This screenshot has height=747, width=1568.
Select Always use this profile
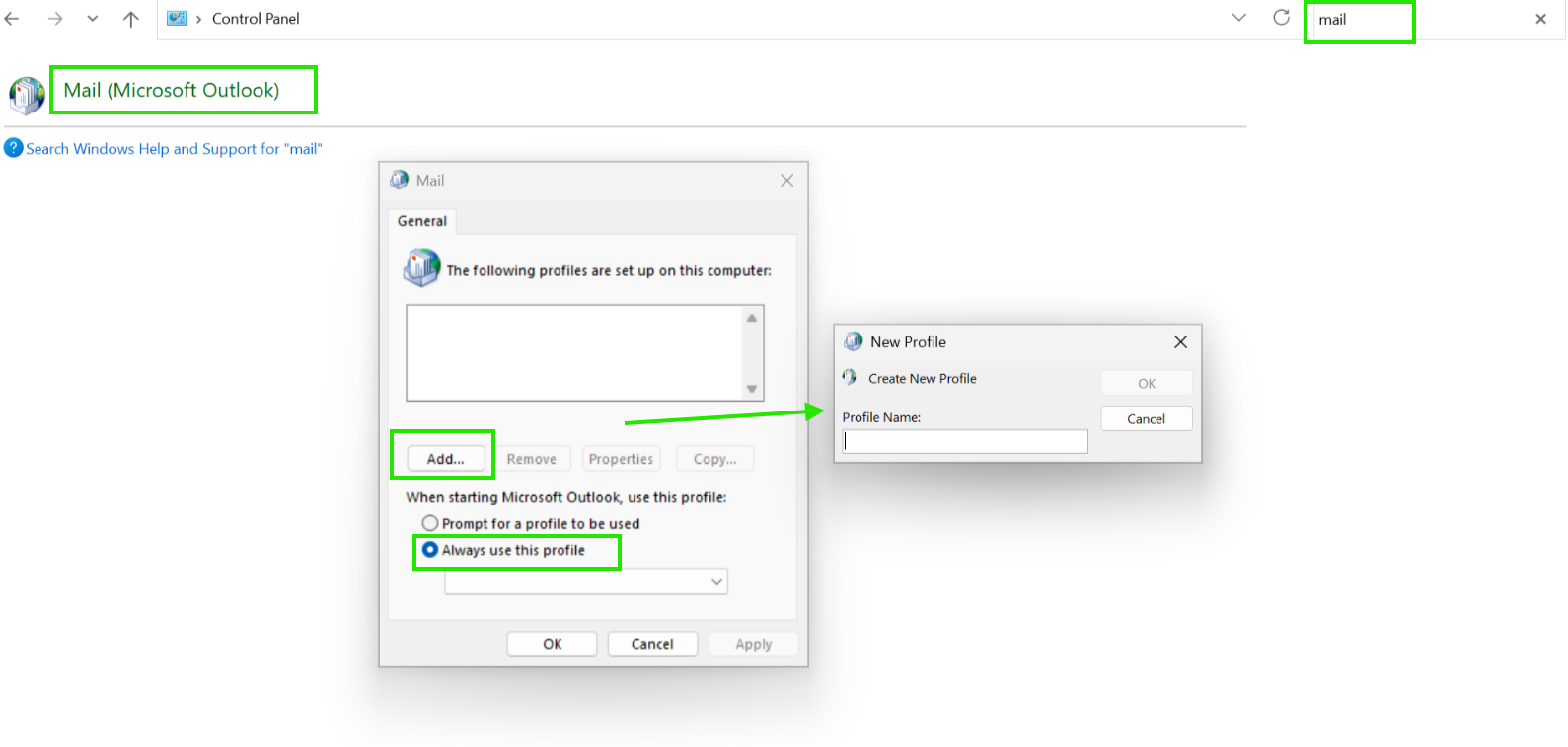pos(503,550)
